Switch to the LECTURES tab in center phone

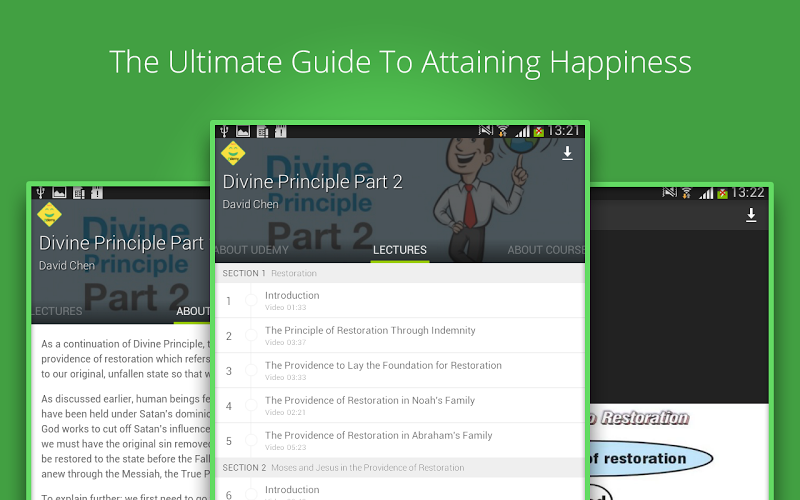[399, 250]
